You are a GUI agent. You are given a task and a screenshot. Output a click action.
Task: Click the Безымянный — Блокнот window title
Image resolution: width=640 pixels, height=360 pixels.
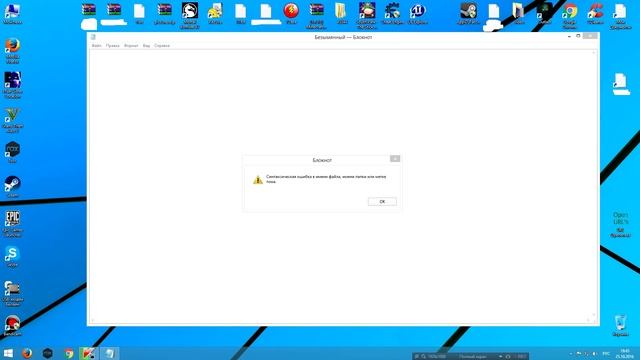coord(343,37)
